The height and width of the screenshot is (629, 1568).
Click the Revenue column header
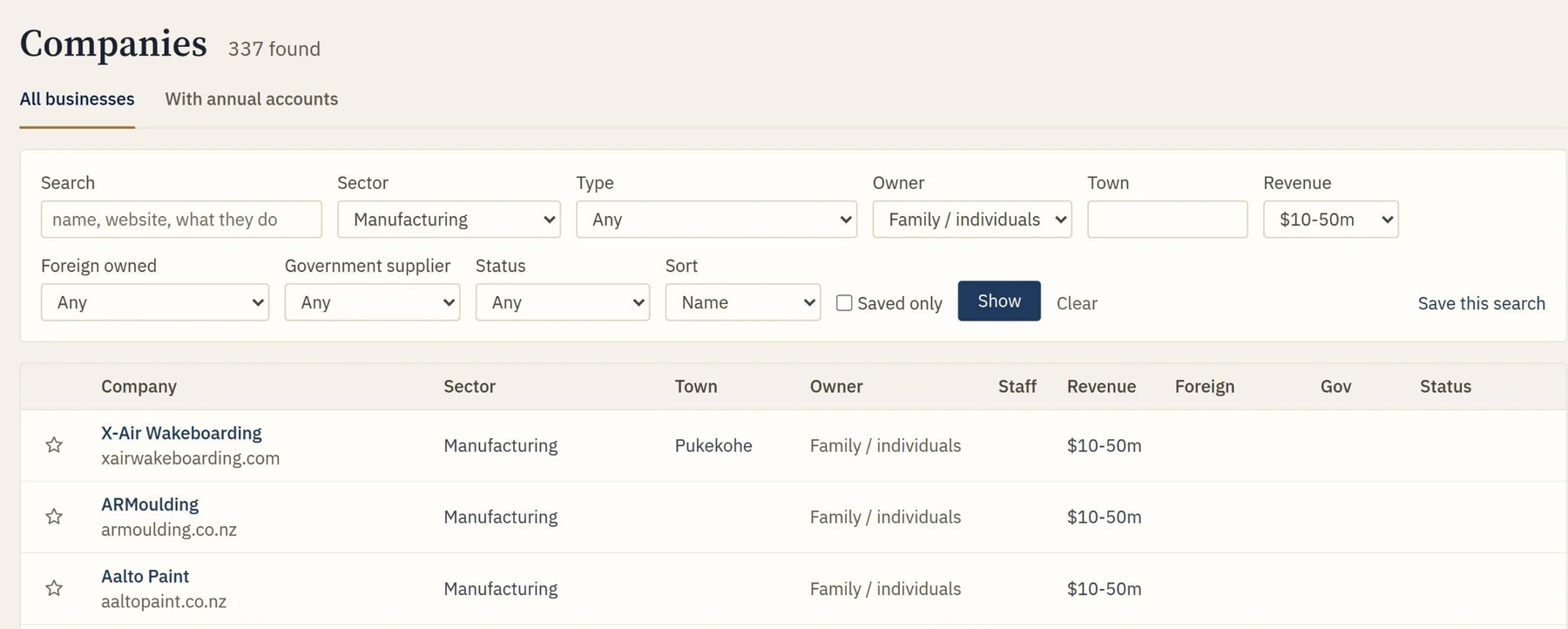pos(1101,387)
